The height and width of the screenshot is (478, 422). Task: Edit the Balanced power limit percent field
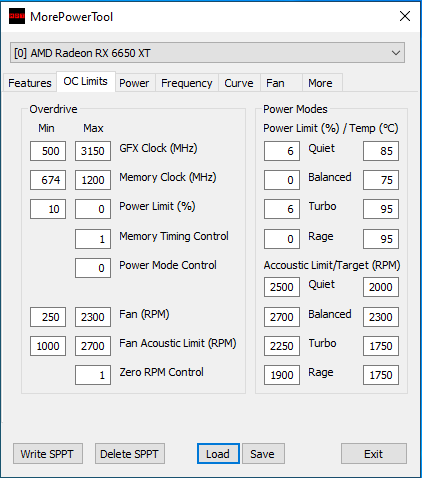pyautogui.click(x=282, y=180)
